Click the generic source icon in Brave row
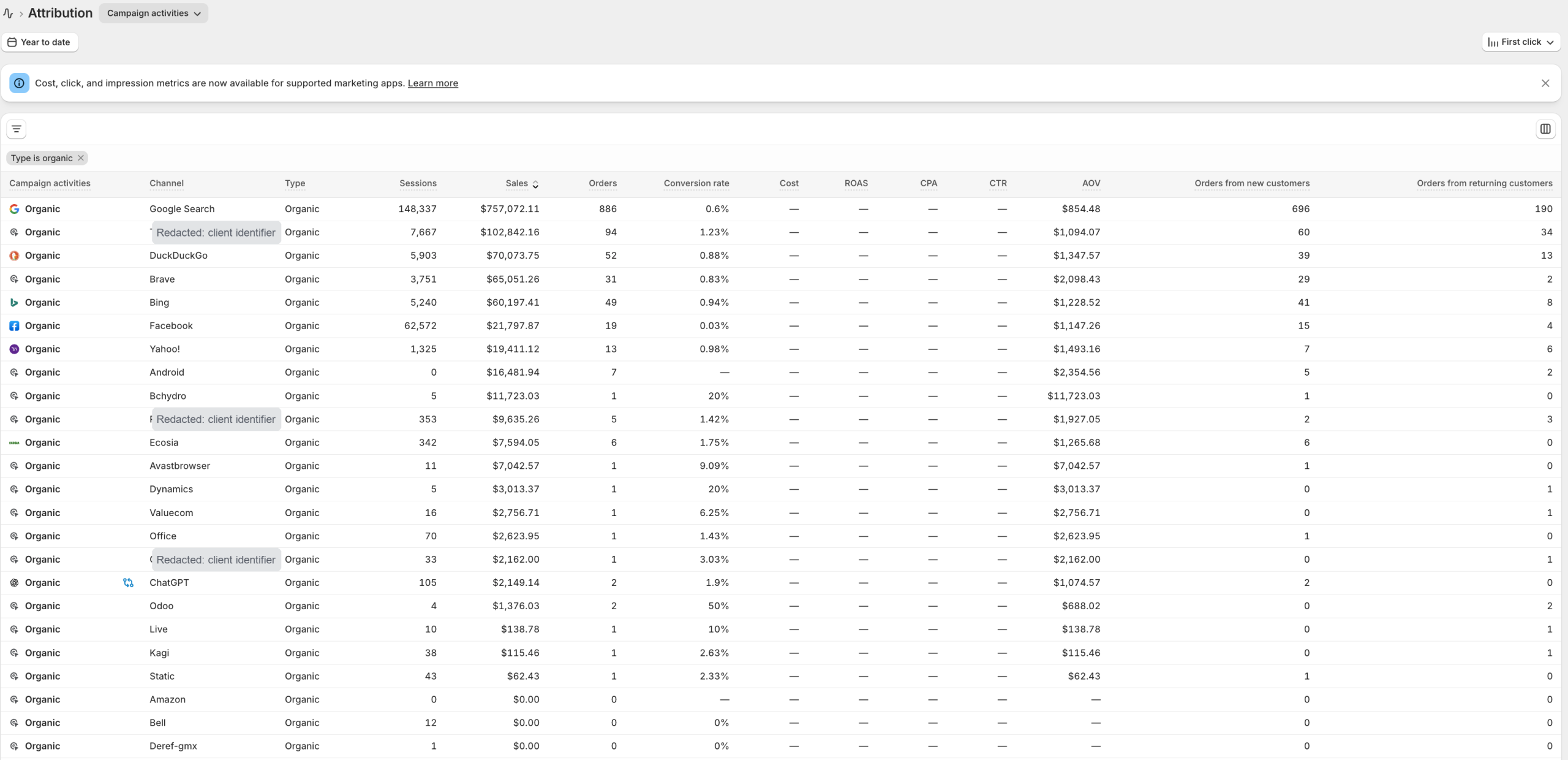 click(x=14, y=279)
